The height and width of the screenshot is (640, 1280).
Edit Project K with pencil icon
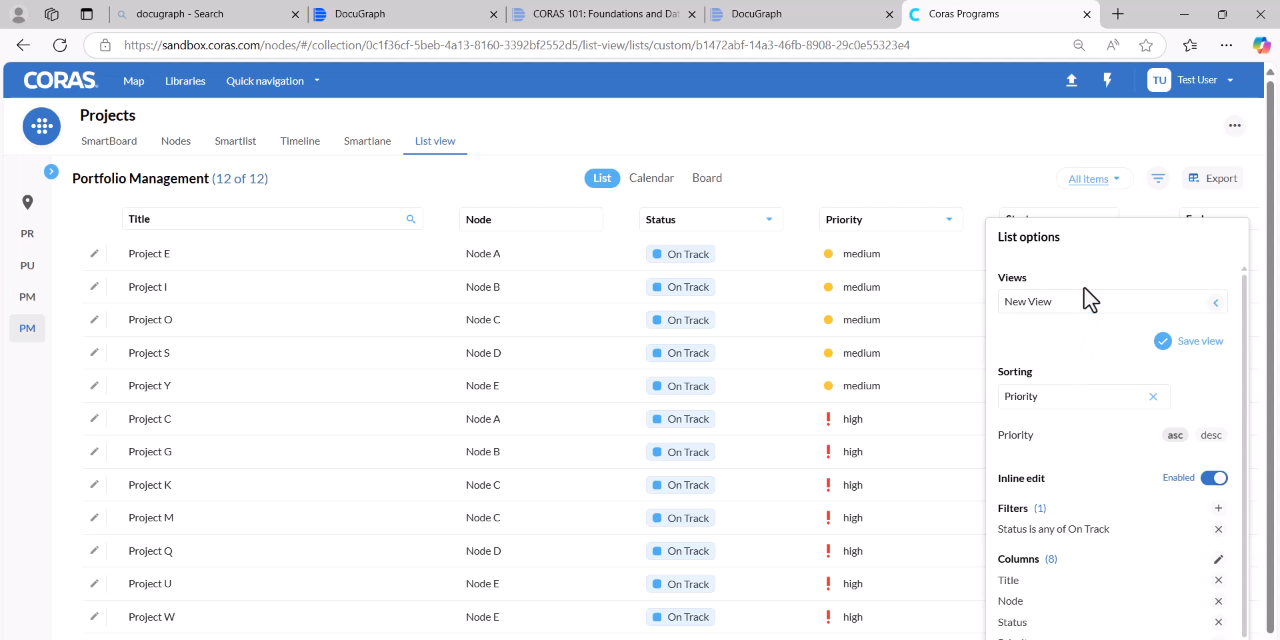pos(95,484)
